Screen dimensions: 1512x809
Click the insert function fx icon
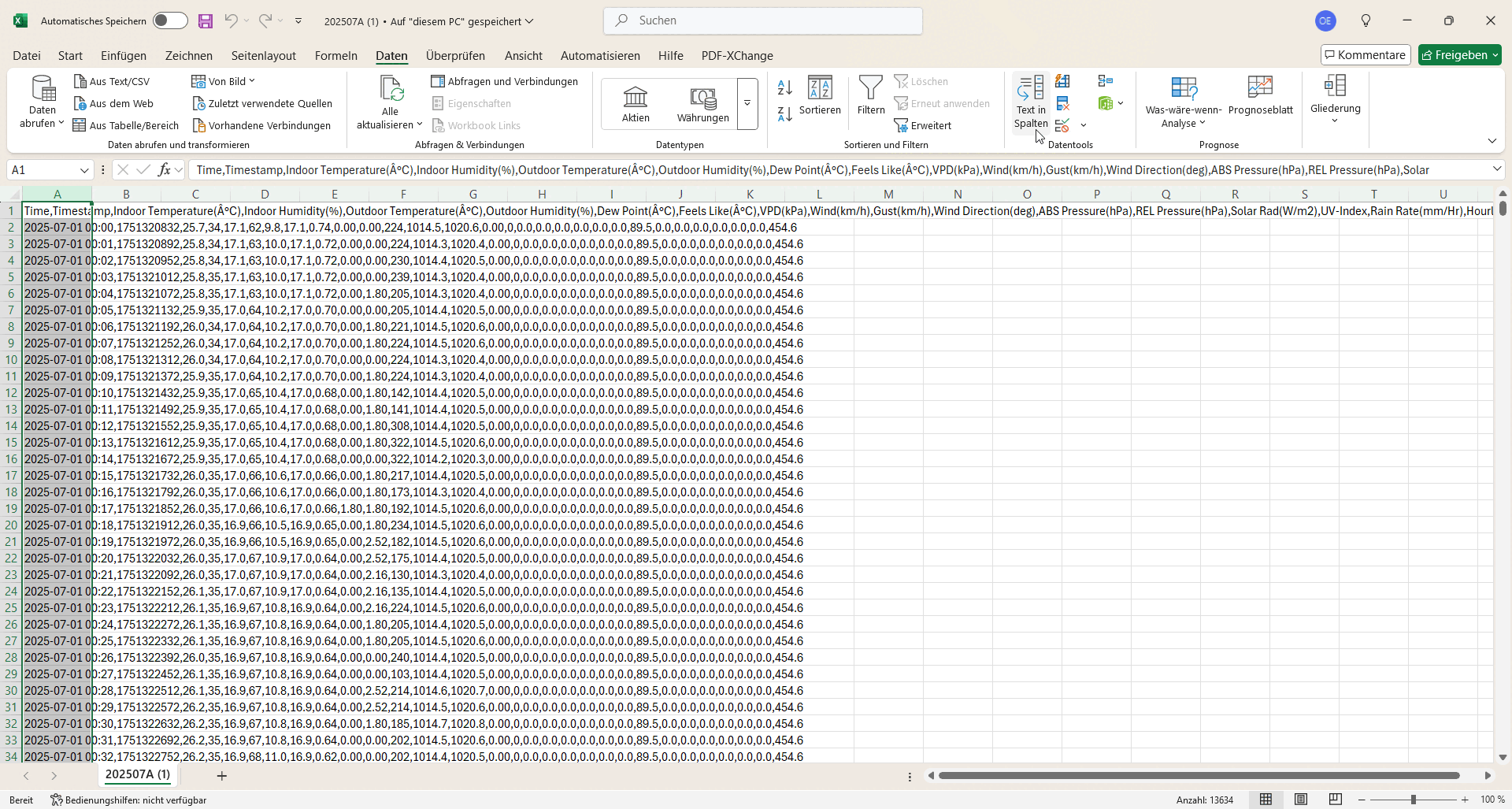coord(165,169)
